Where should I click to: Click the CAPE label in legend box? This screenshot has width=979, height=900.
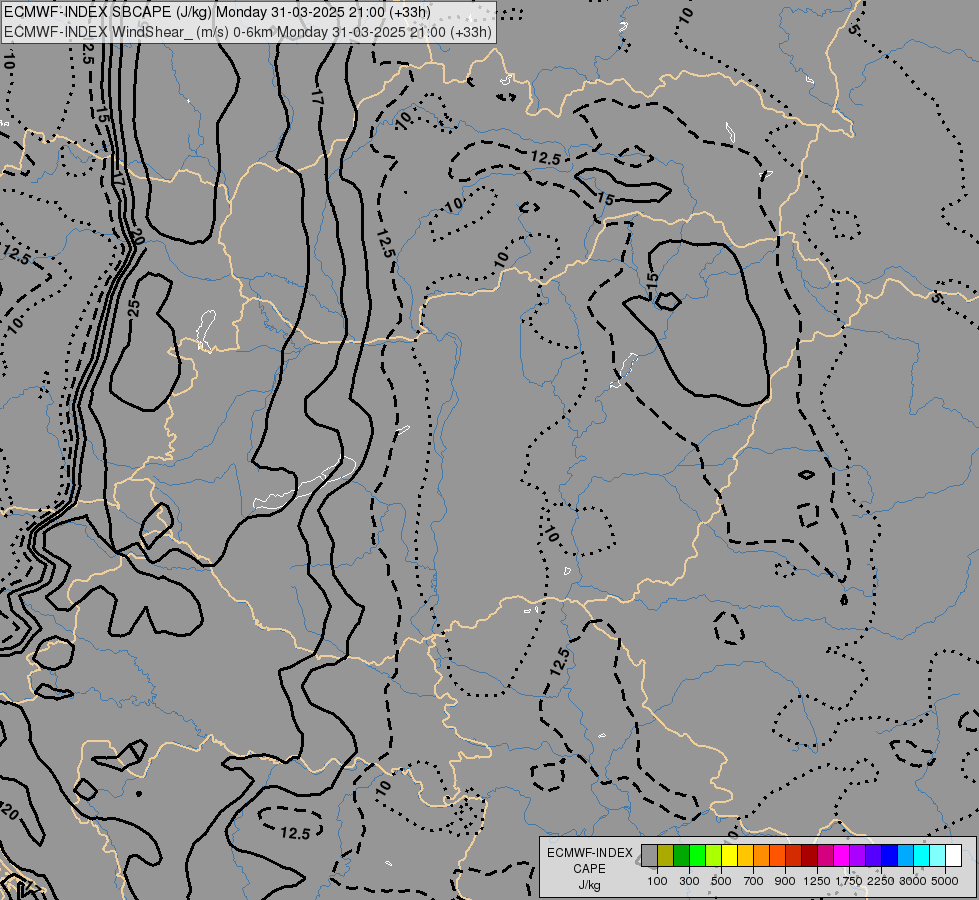pos(589,869)
